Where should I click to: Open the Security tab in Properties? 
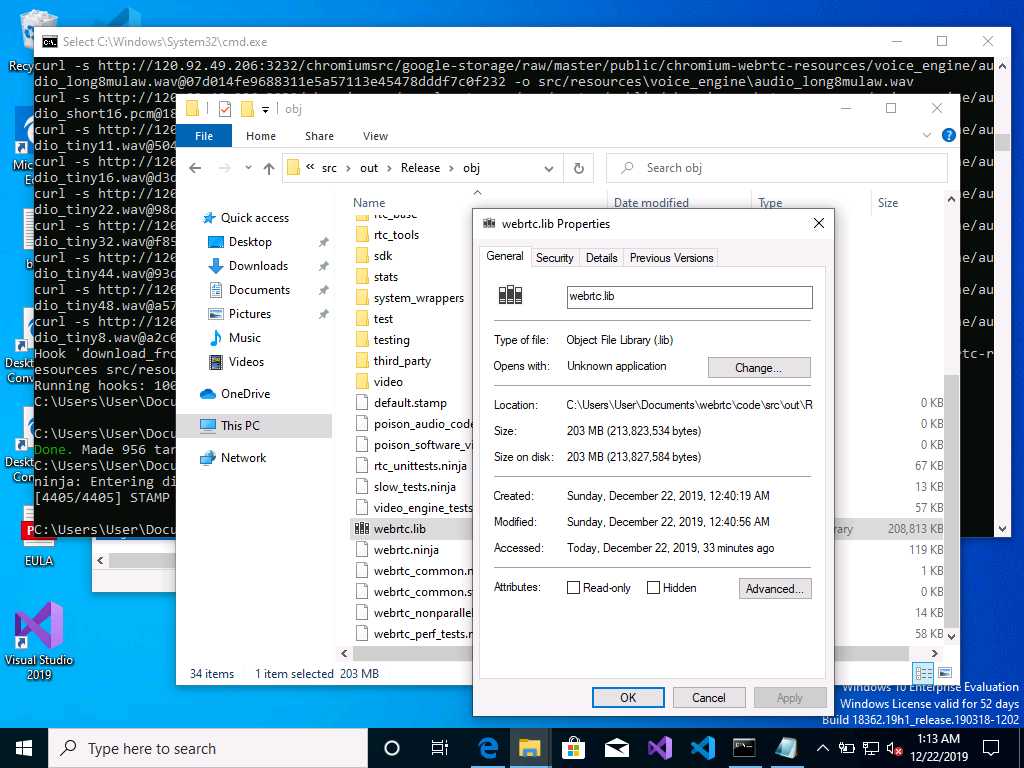[x=554, y=258]
